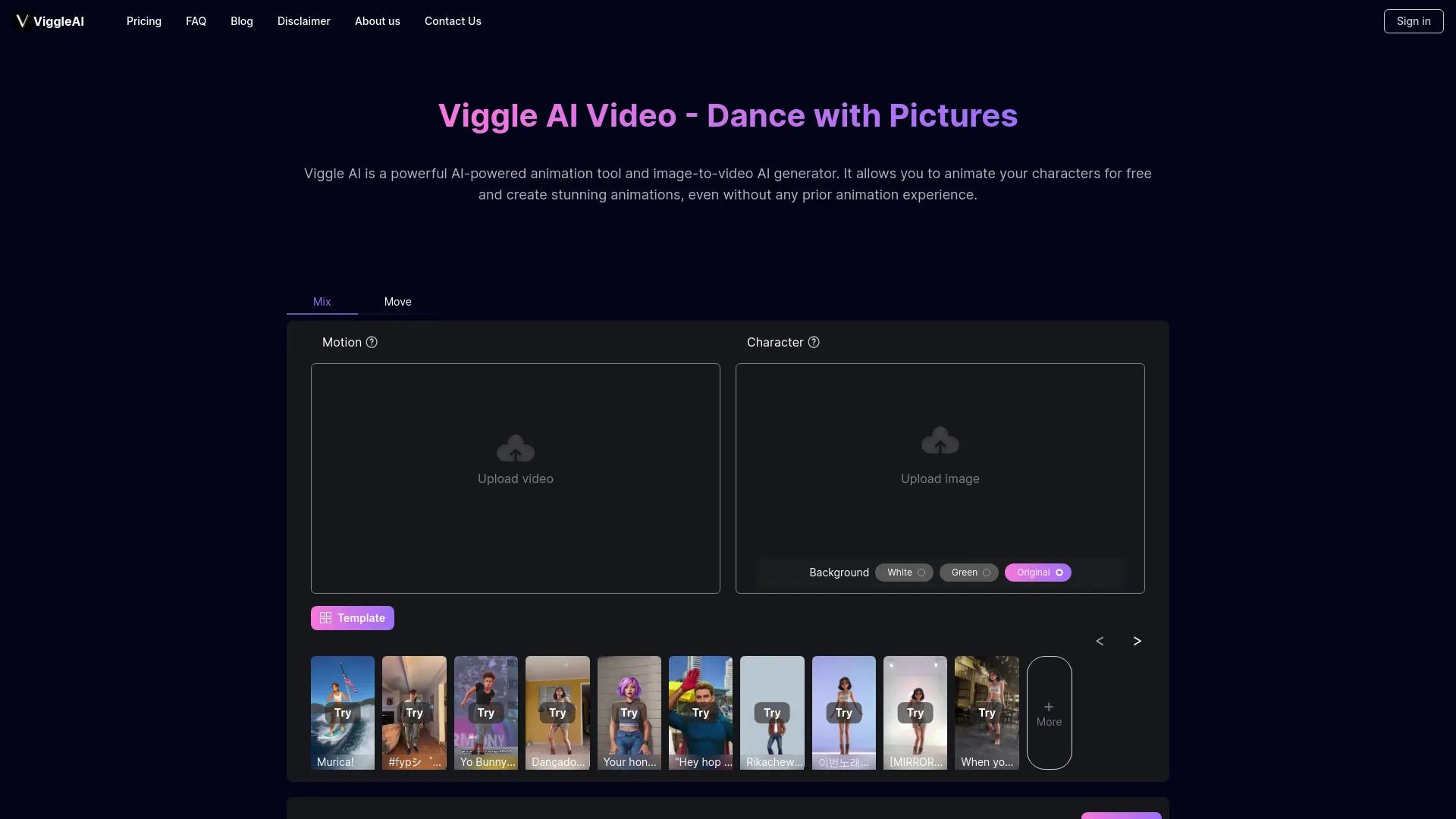Open the Contact Us page
The image size is (1456, 819).
point(453,21)
